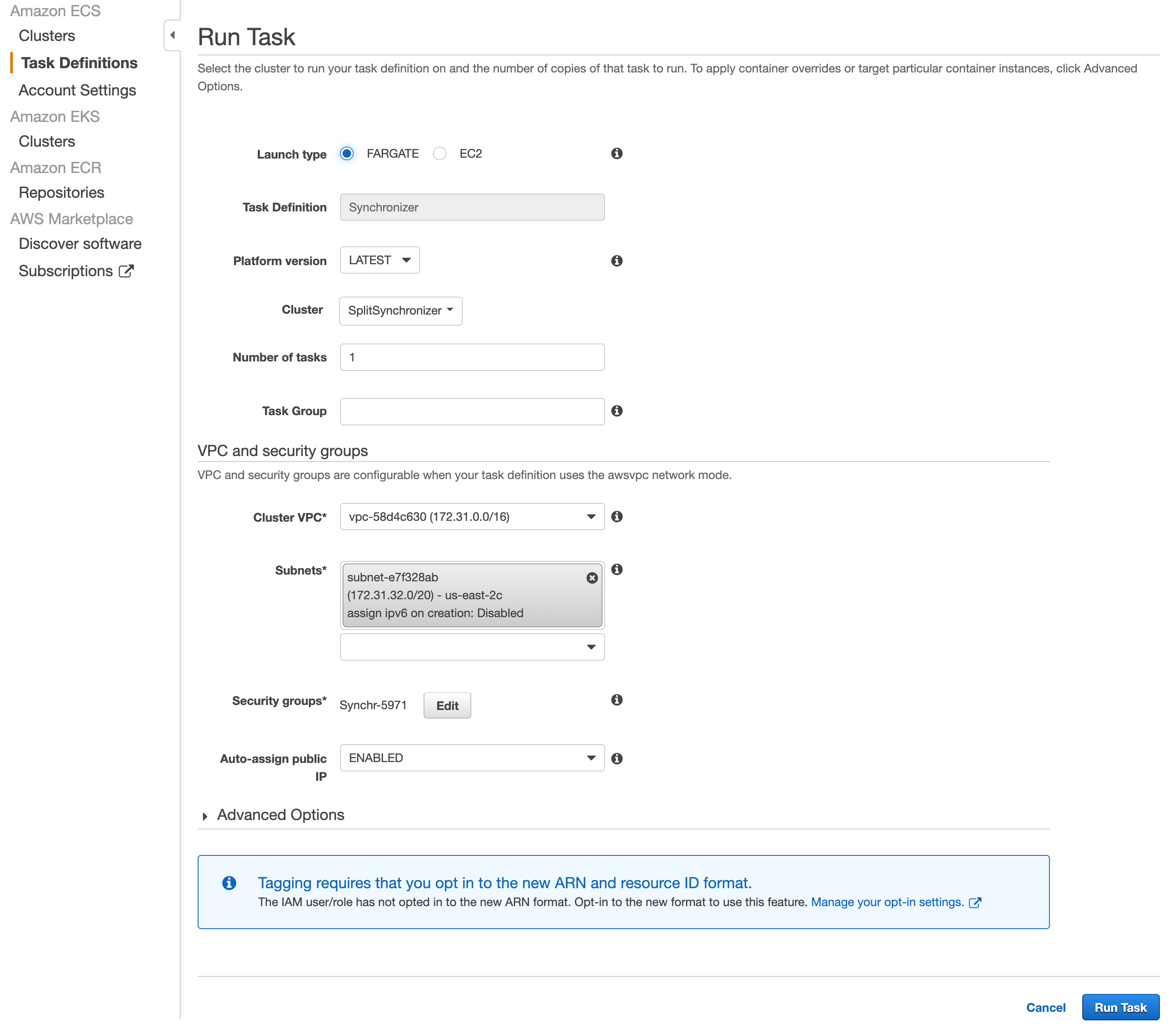Click the Cluster VPC info icon
The width and height of the screenshot is (1176, 1028).
[x=617, y=516]
